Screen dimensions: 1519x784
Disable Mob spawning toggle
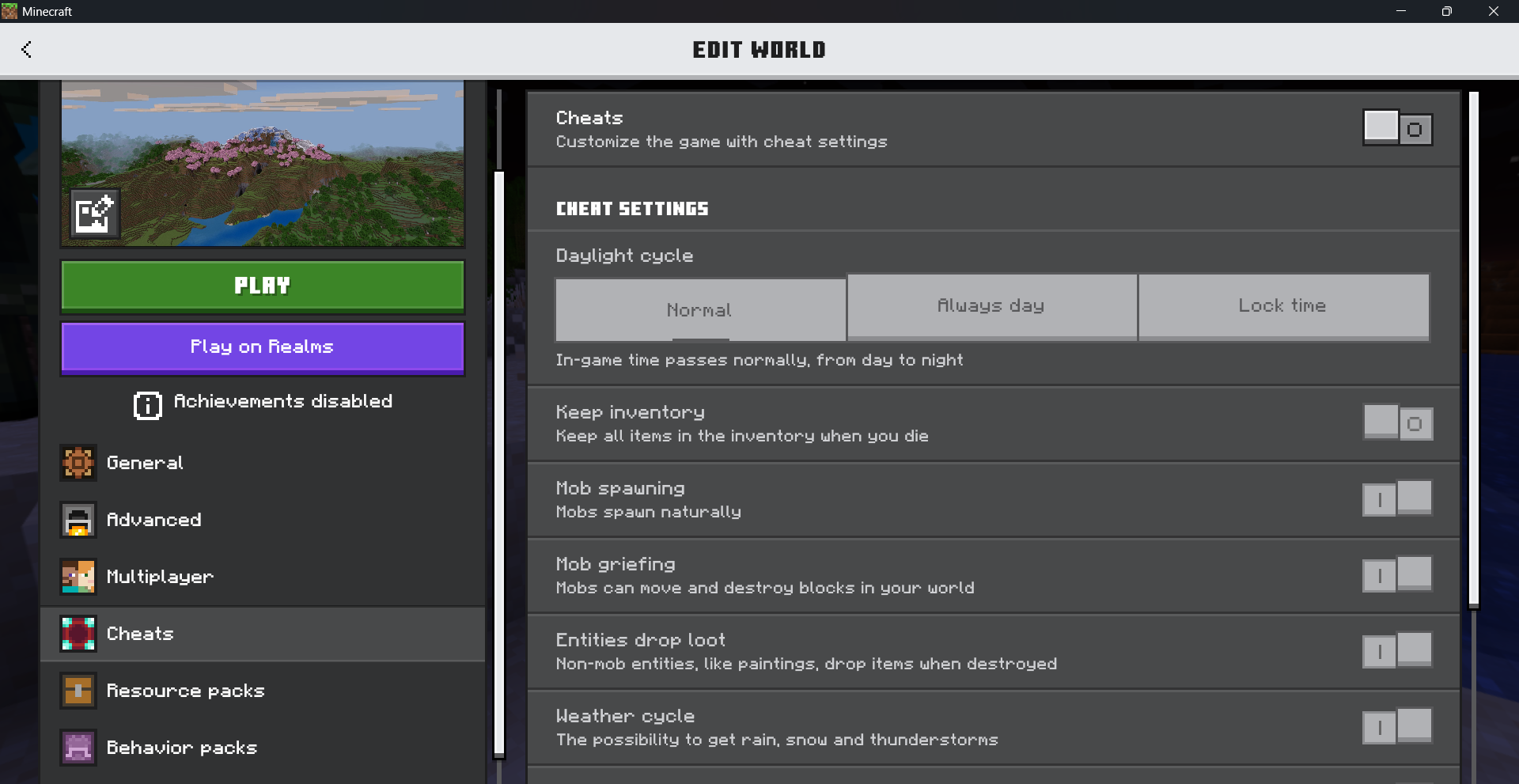tap(1398, 498)
